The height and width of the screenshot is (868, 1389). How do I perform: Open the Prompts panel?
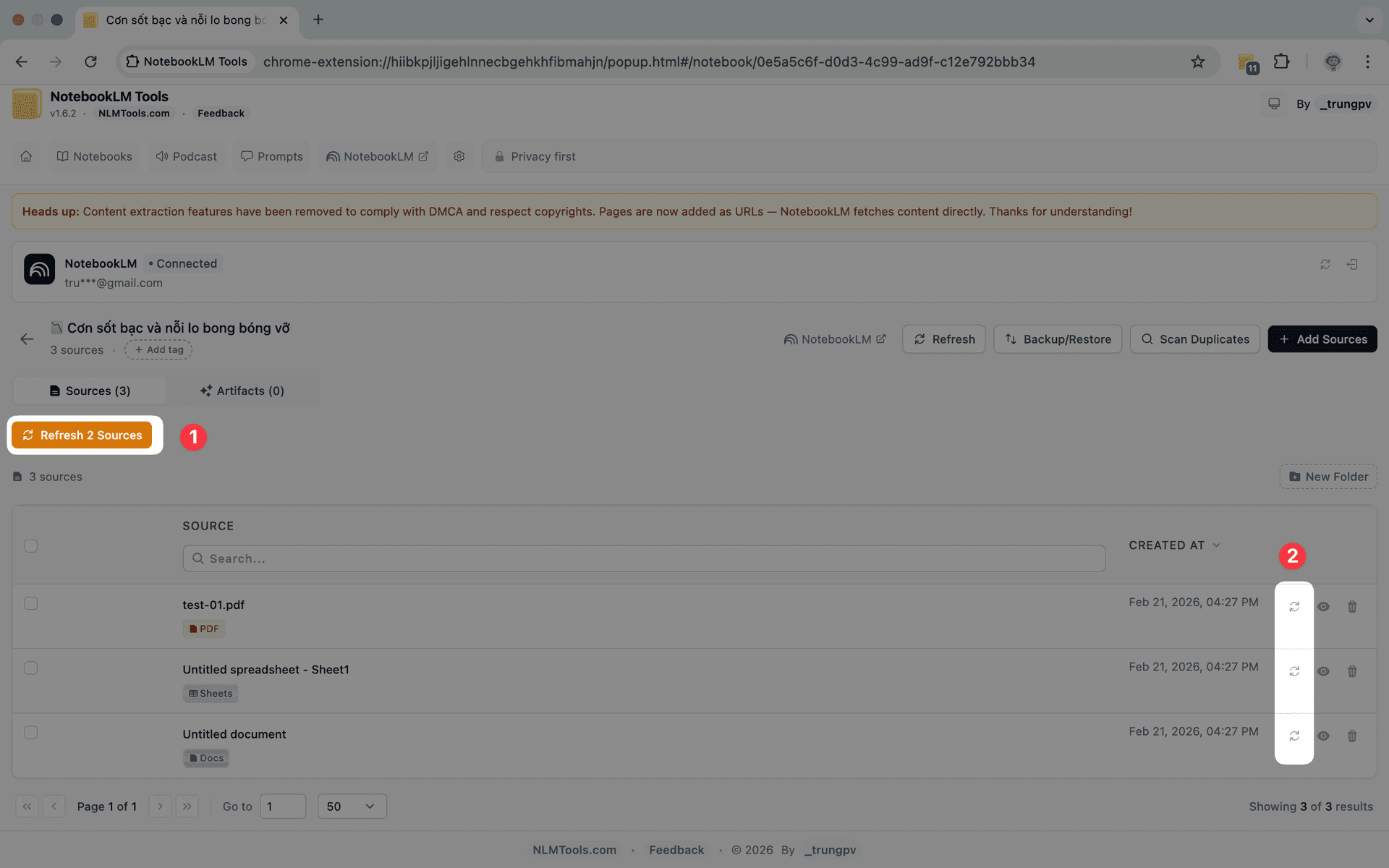(x=272, y=156)
